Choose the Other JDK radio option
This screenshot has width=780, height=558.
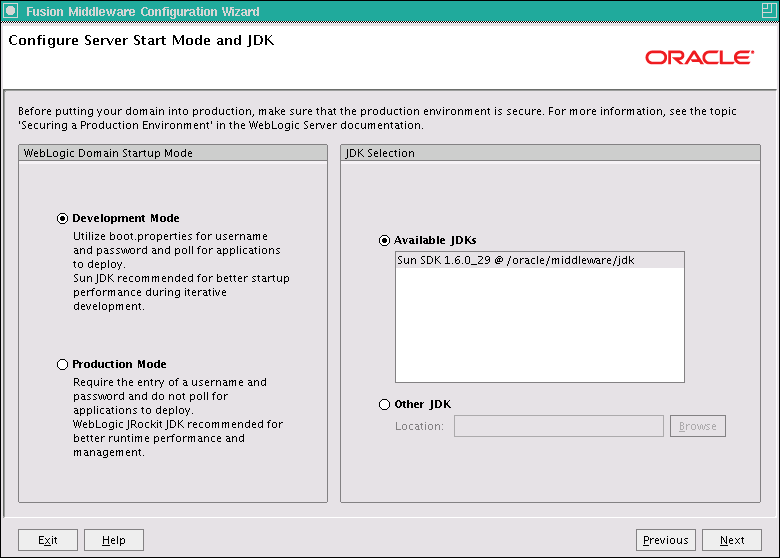(384, 404)
